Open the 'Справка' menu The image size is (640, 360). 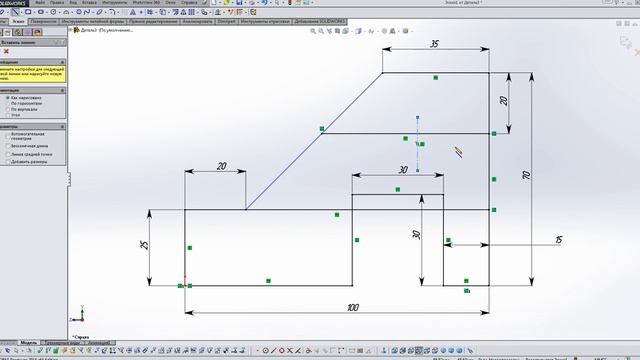(x=189, y=3)
